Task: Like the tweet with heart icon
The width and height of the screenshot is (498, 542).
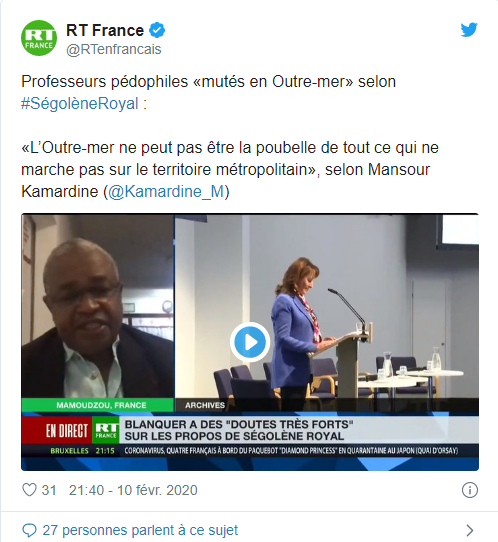Action: 29,490
